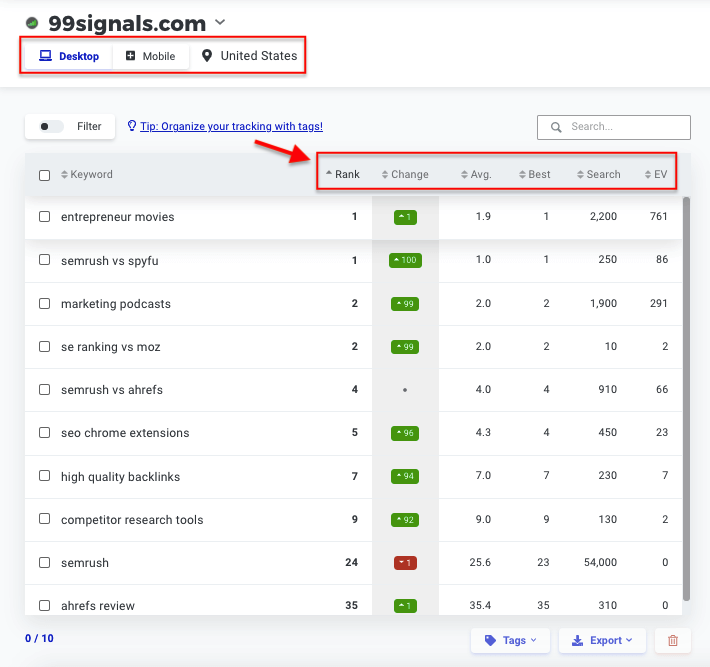Click the lightbulb tip icon
This screenshot has height=667, width=710.
[132, 125]
